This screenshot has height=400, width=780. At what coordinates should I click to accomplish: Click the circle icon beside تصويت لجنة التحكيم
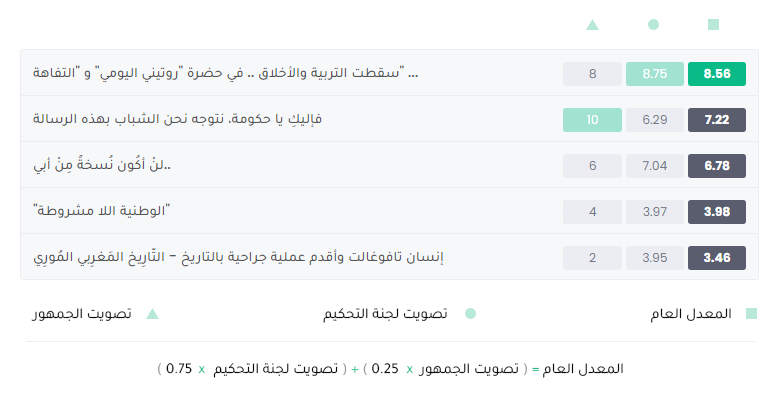[x=470, y=313]
